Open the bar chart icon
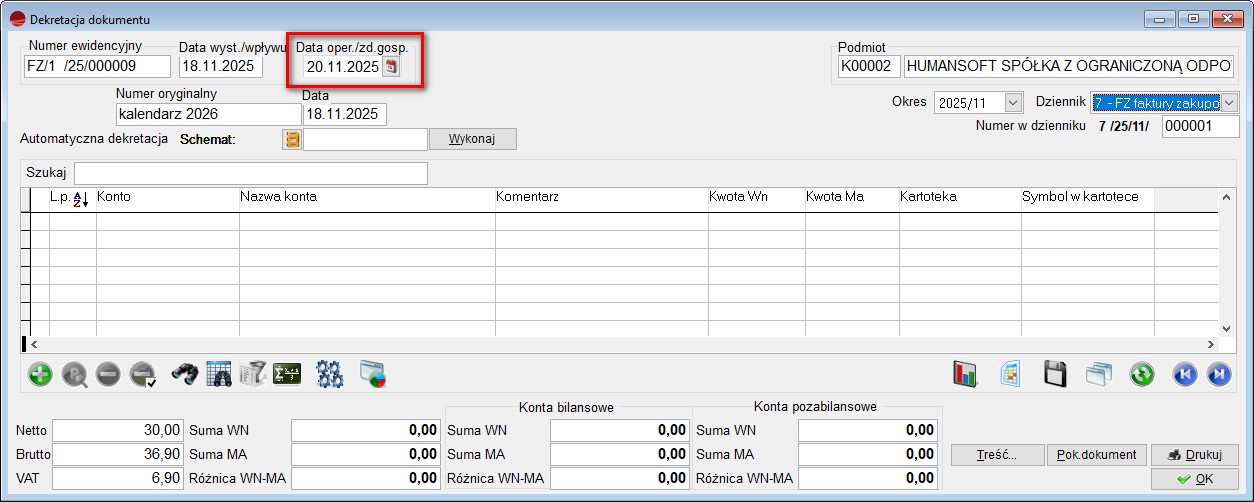The width and height of the screenshot is (1254, 502). (965, 374)
